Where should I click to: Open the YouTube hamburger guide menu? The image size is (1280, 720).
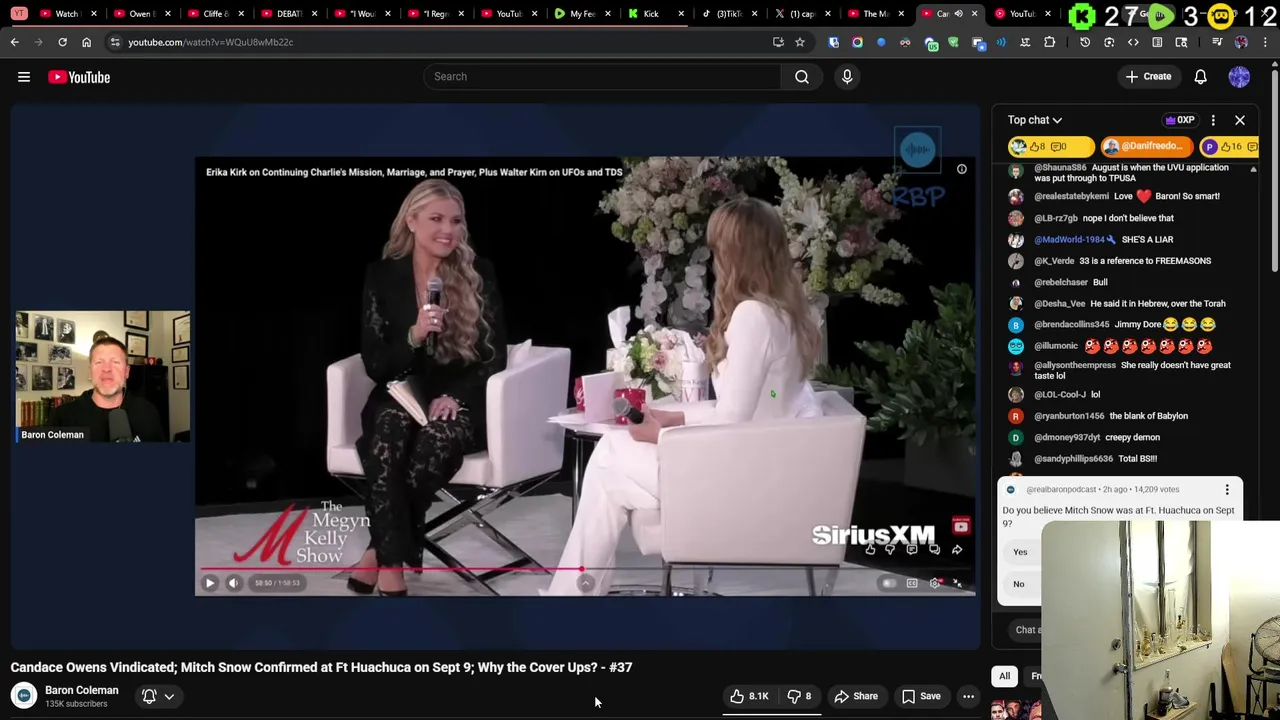24,77
